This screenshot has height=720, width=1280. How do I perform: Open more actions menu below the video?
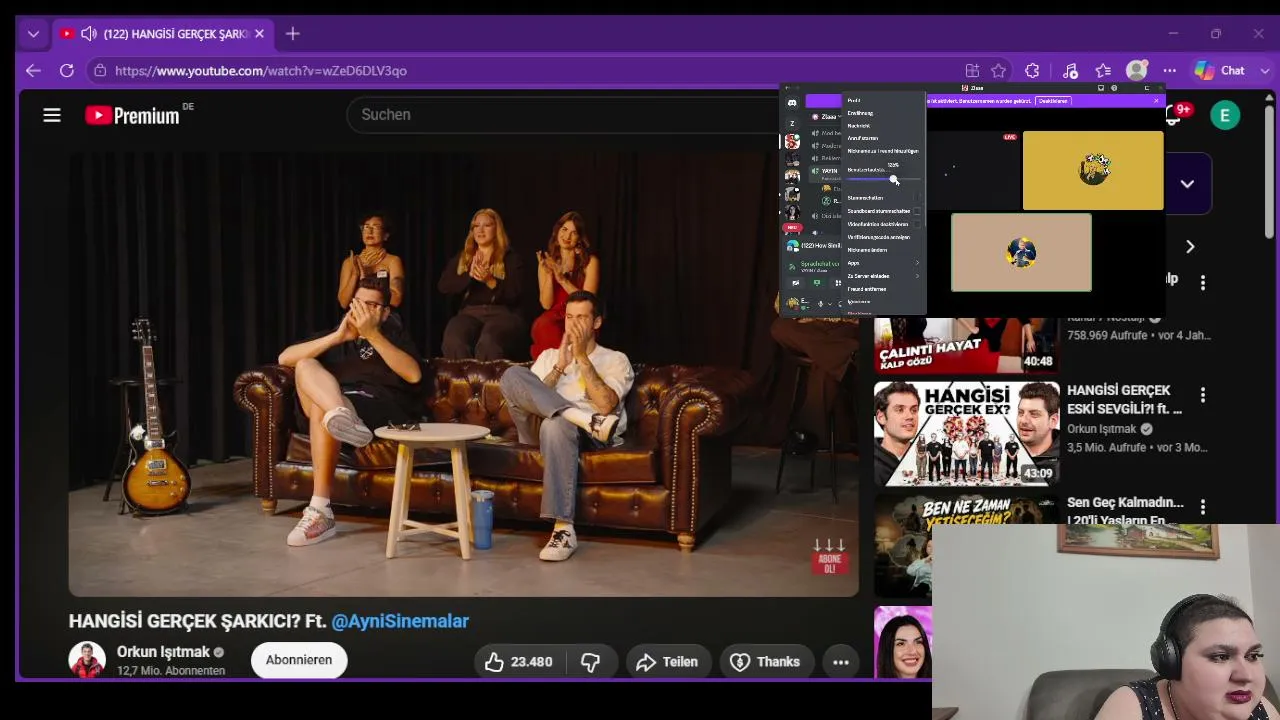tap(841, 662)
